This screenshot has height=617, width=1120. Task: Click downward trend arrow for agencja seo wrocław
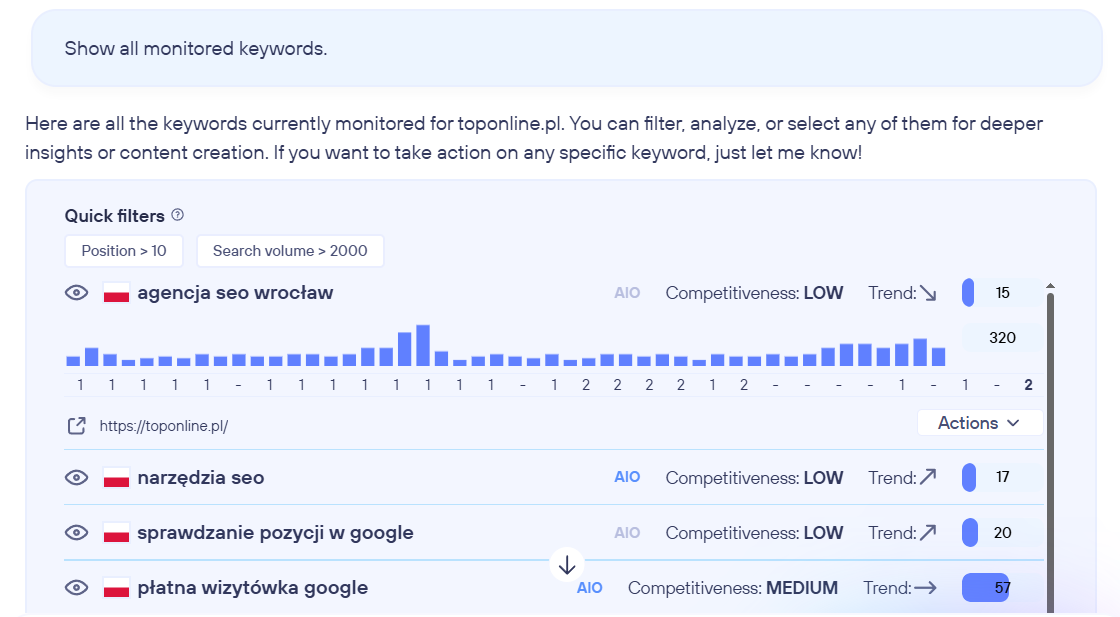[x=928, y=293]
